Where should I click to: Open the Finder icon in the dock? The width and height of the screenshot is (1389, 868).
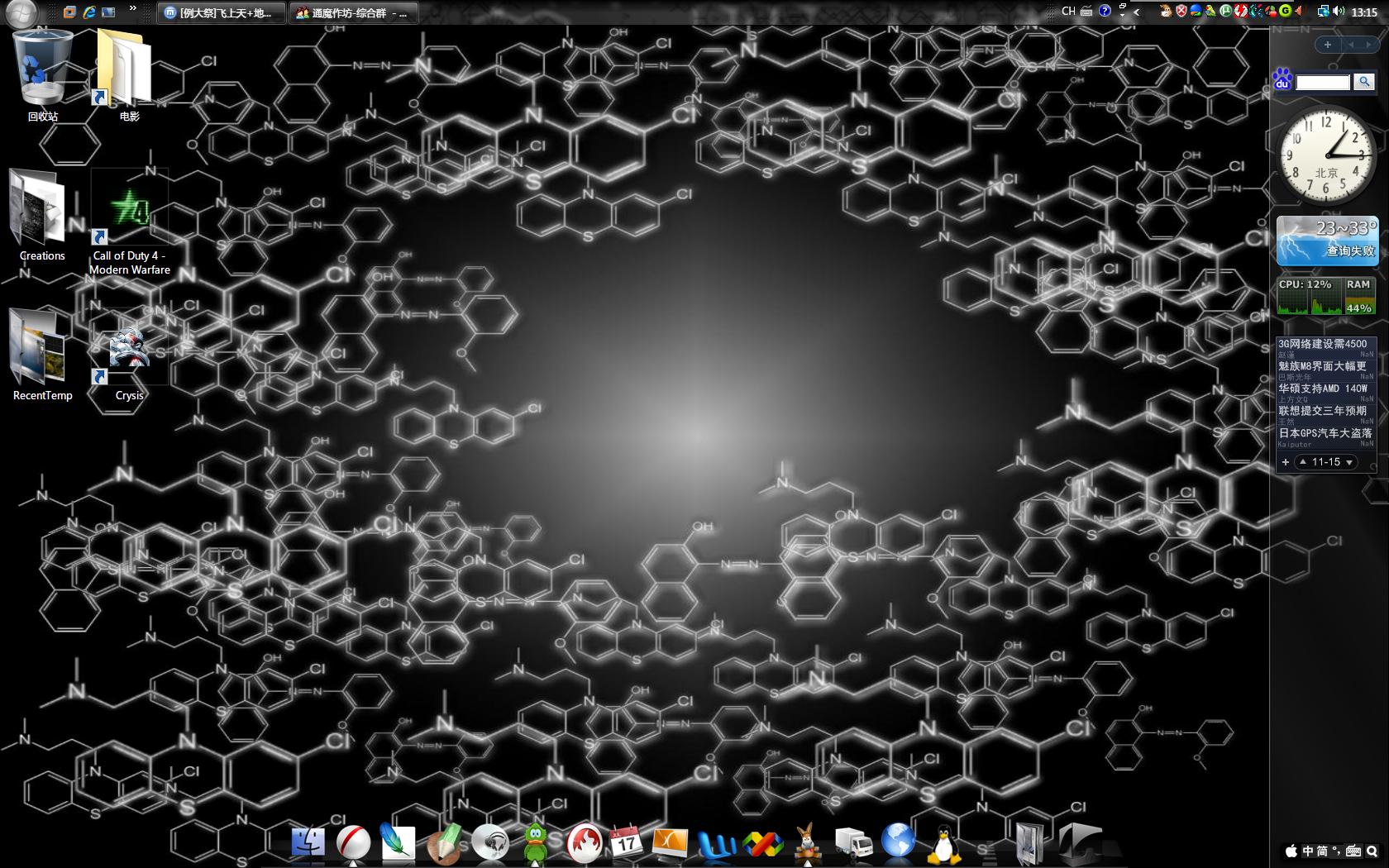(308, 842)
